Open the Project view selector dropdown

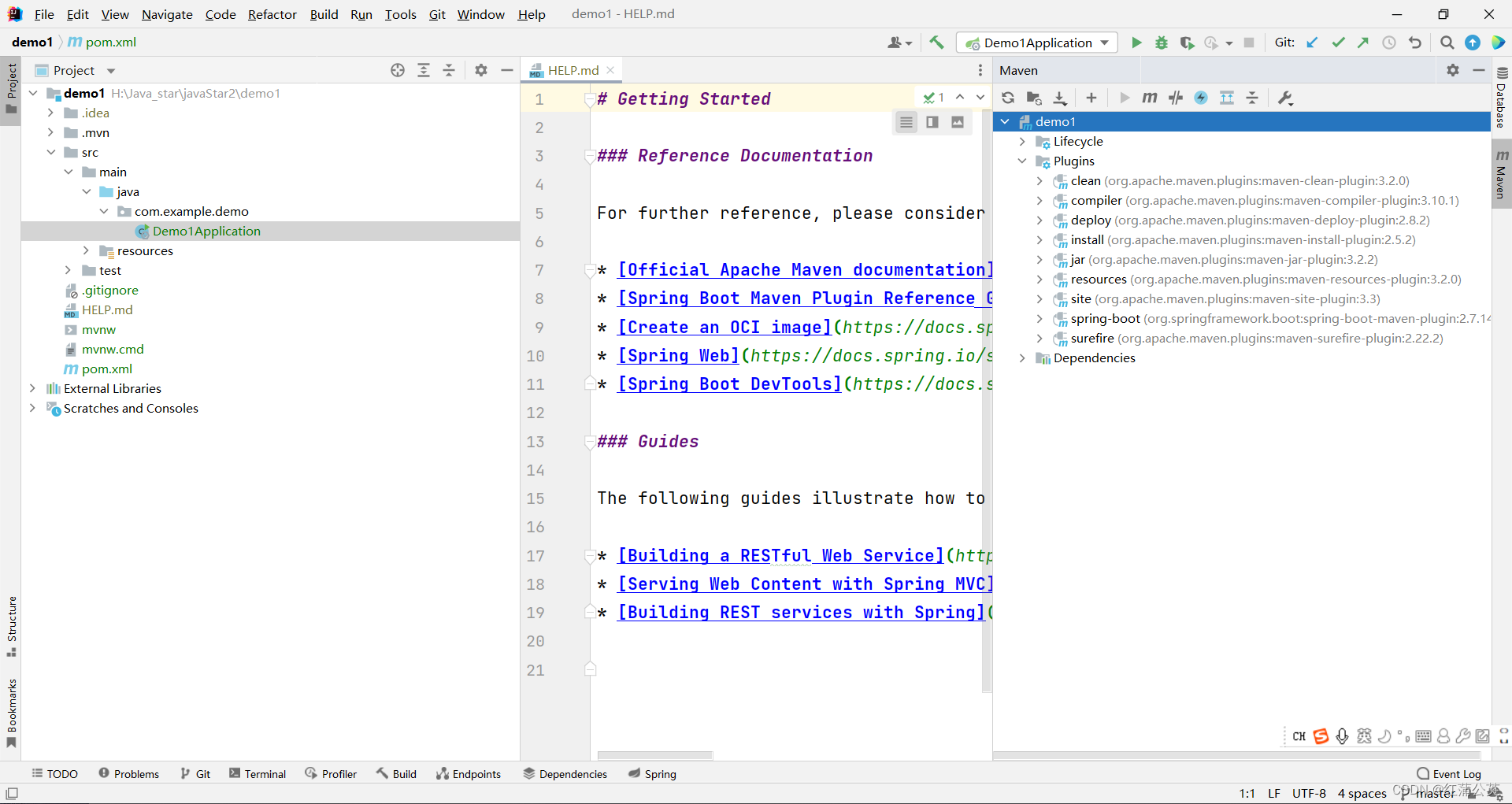pos(111,71)
